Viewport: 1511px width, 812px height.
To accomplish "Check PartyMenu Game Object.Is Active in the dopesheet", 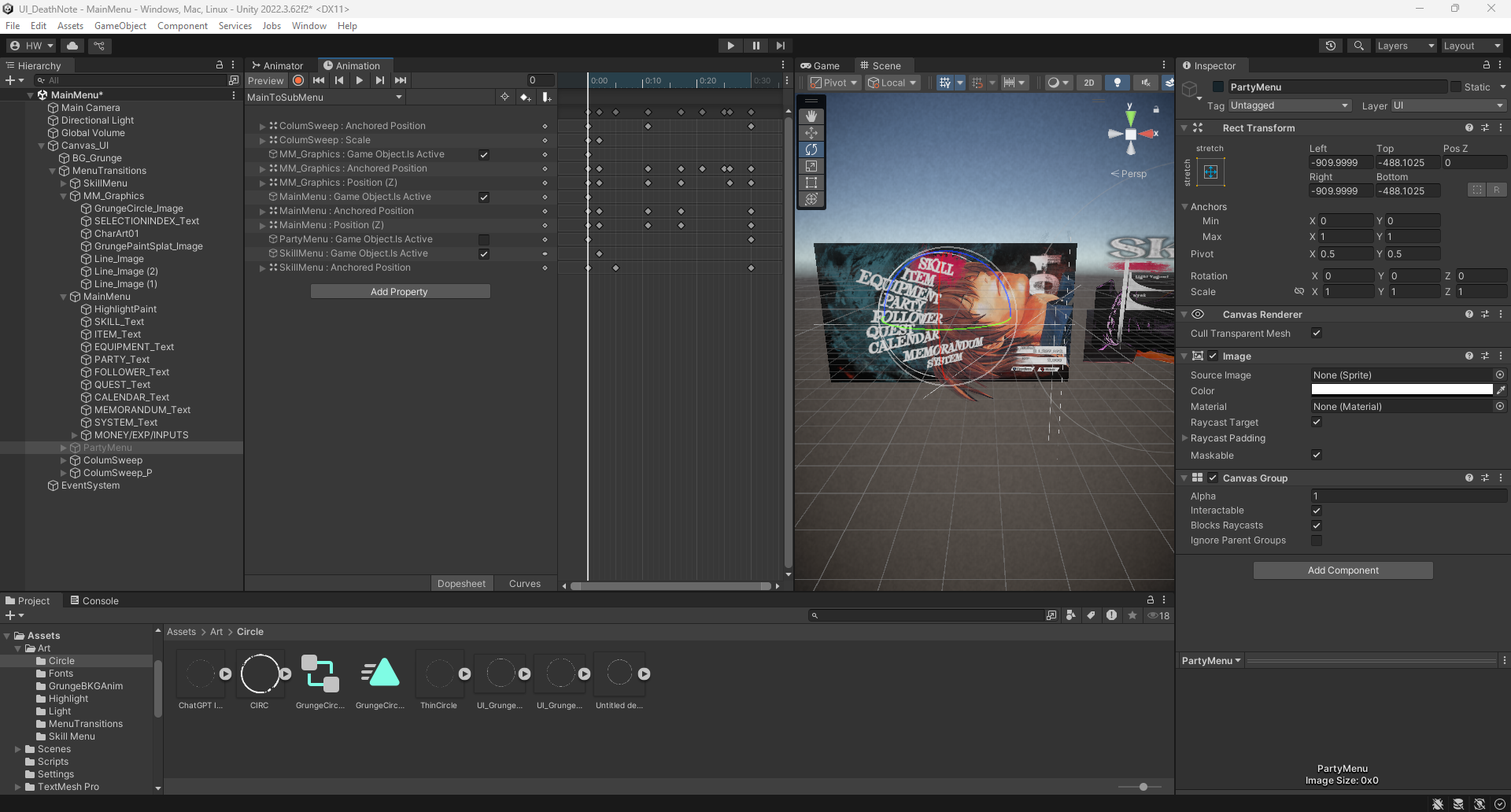I will coord(484,238).
